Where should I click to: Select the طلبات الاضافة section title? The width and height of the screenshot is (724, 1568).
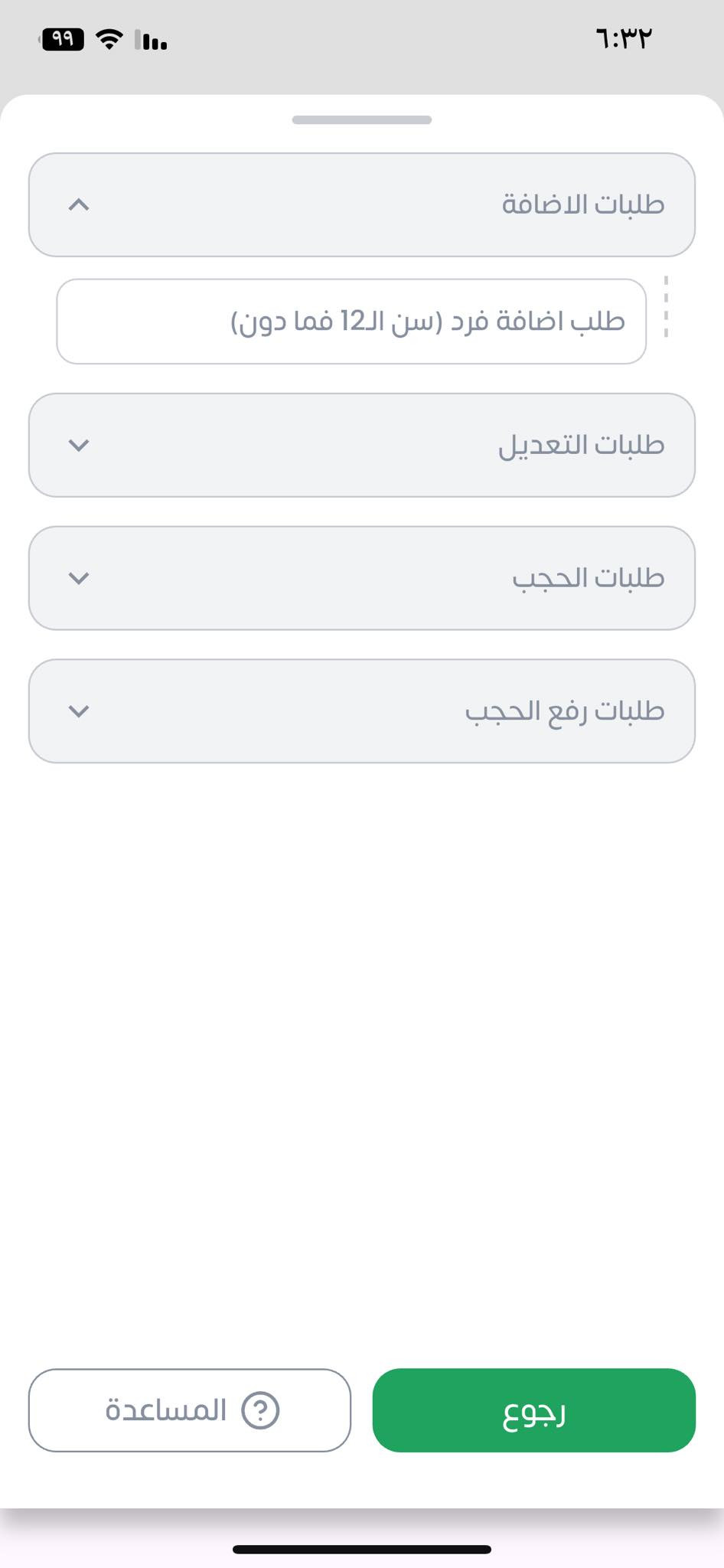(582, 204)
